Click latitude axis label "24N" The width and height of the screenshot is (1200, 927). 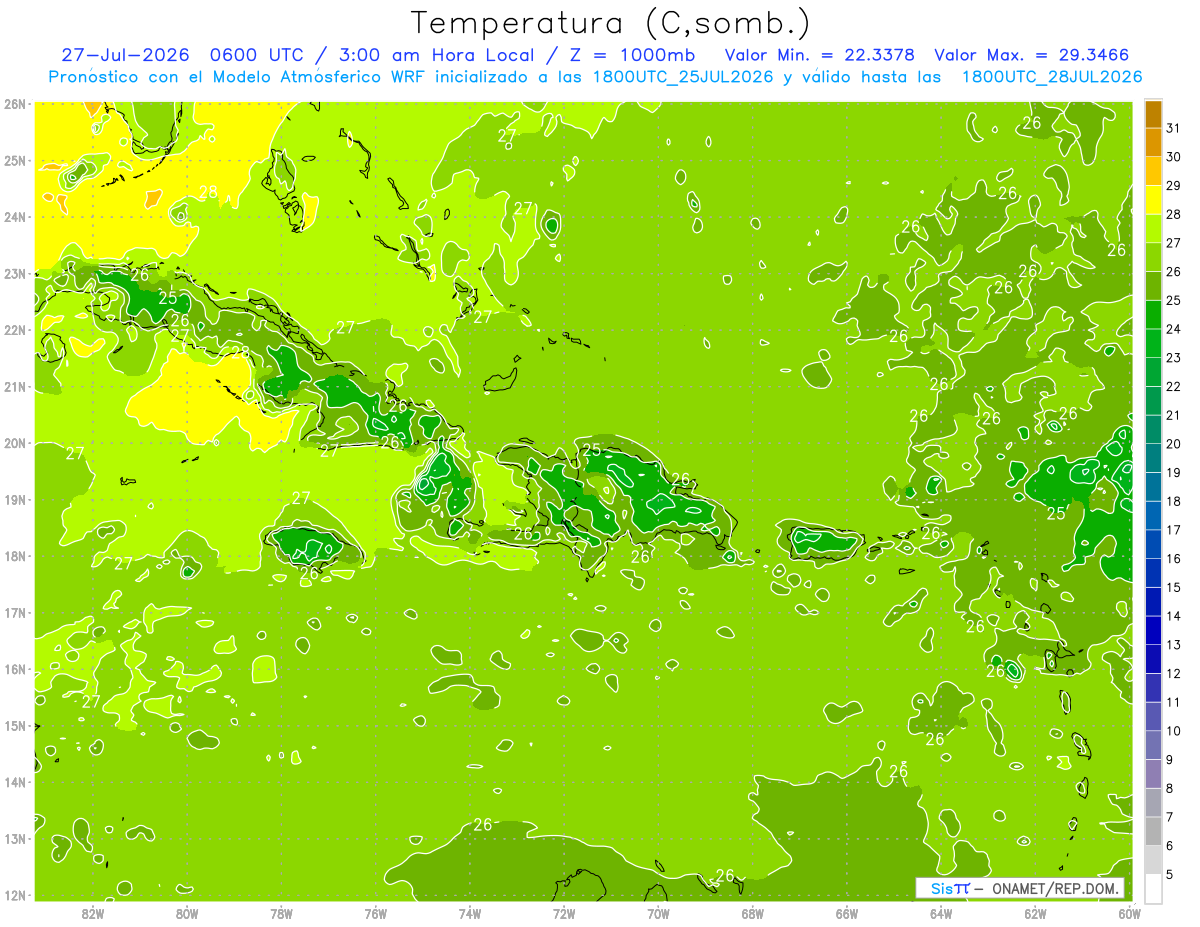point(15,217)
